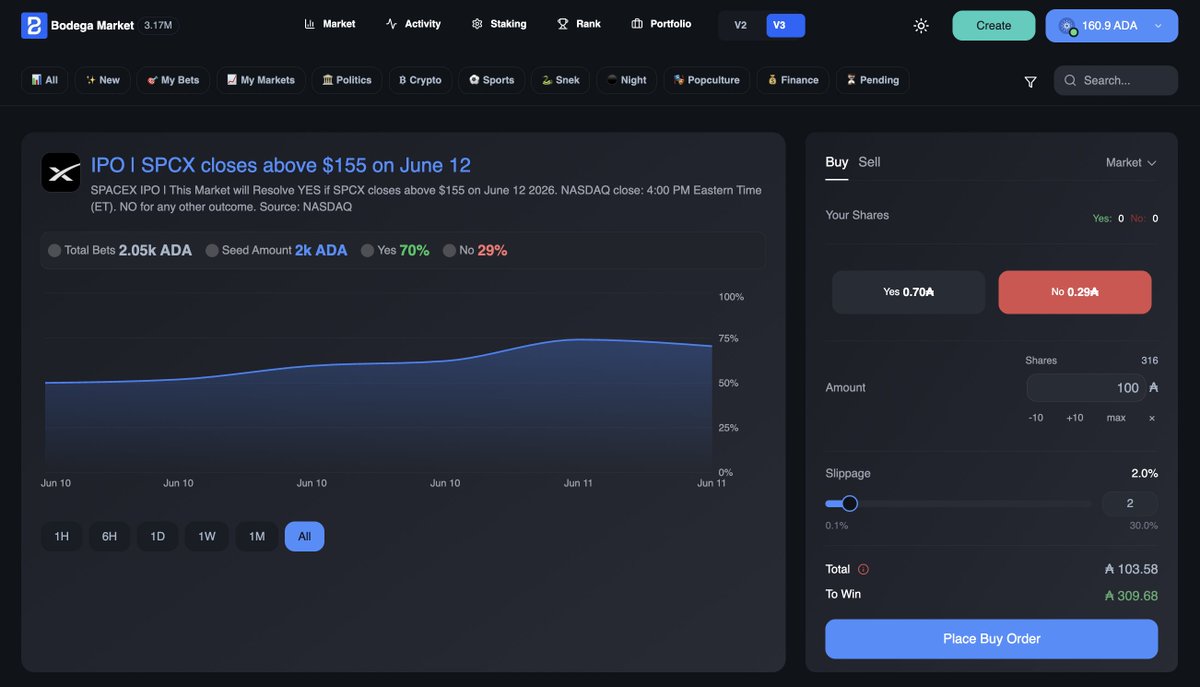Click the Market chart icon in nav
Screen dimensions: 1200x687
click(x=310, y=24)
